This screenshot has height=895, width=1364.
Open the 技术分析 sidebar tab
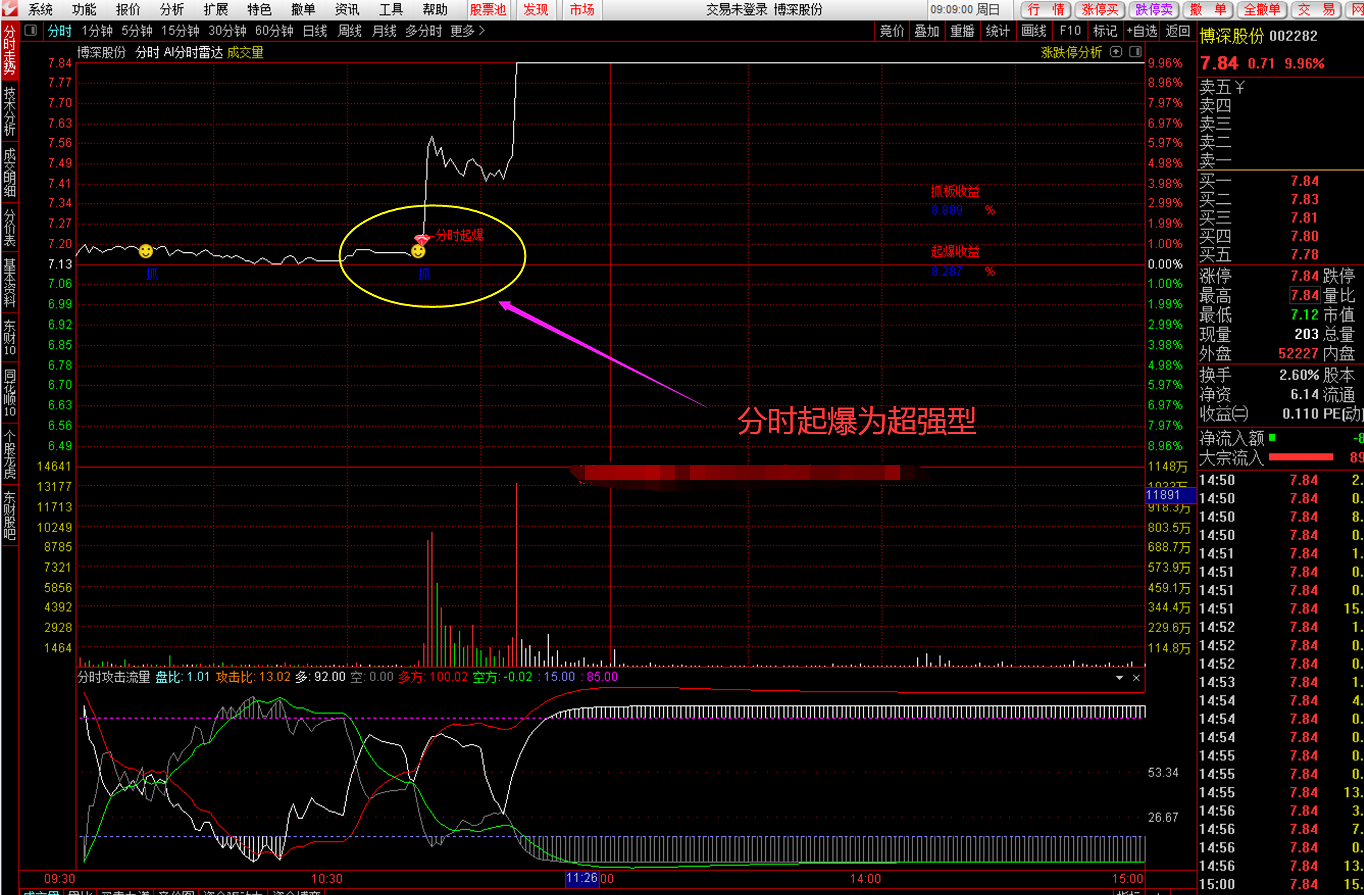[x=10, y=112]
